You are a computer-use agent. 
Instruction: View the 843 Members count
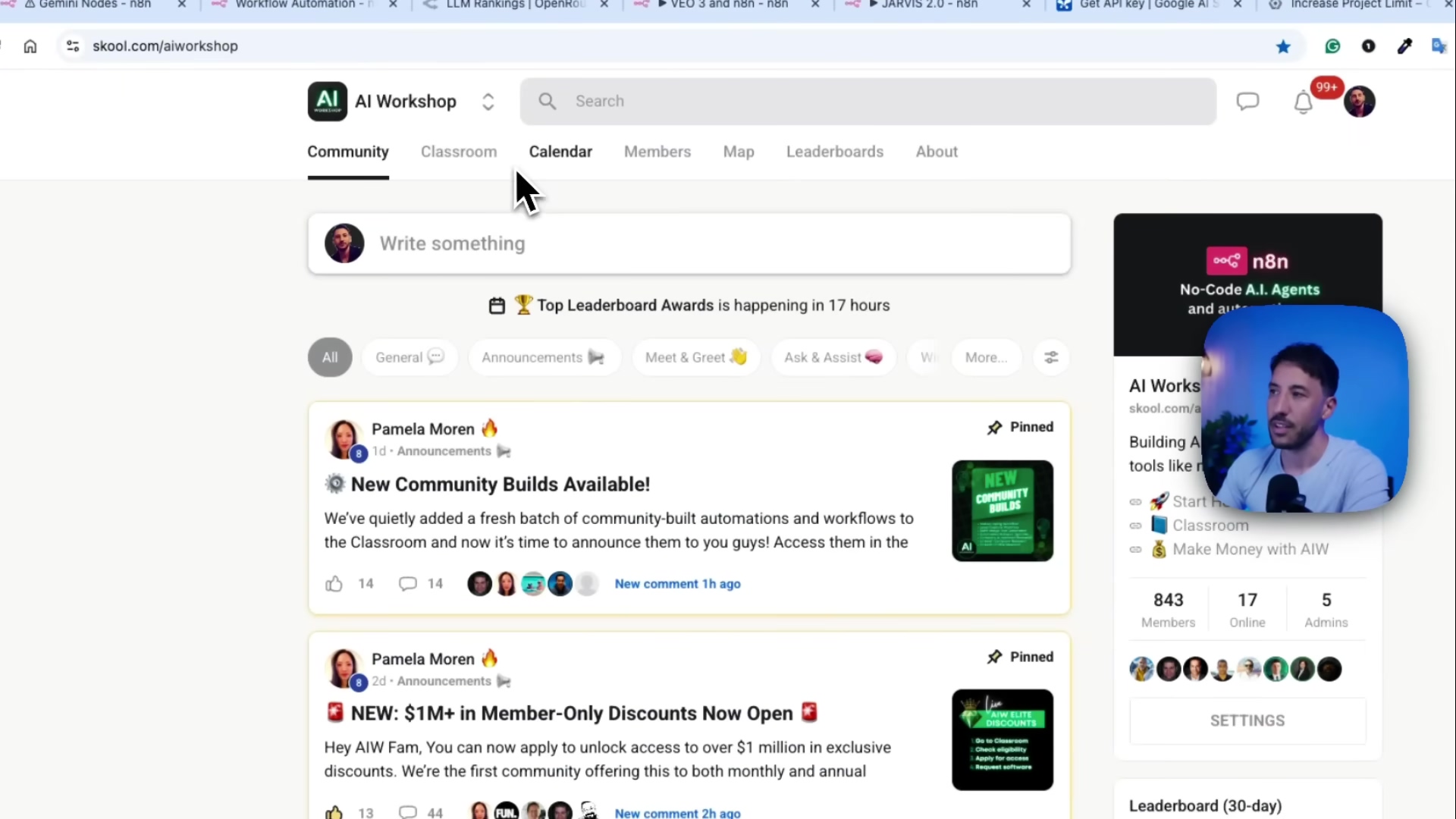(x=1168, y=610)
